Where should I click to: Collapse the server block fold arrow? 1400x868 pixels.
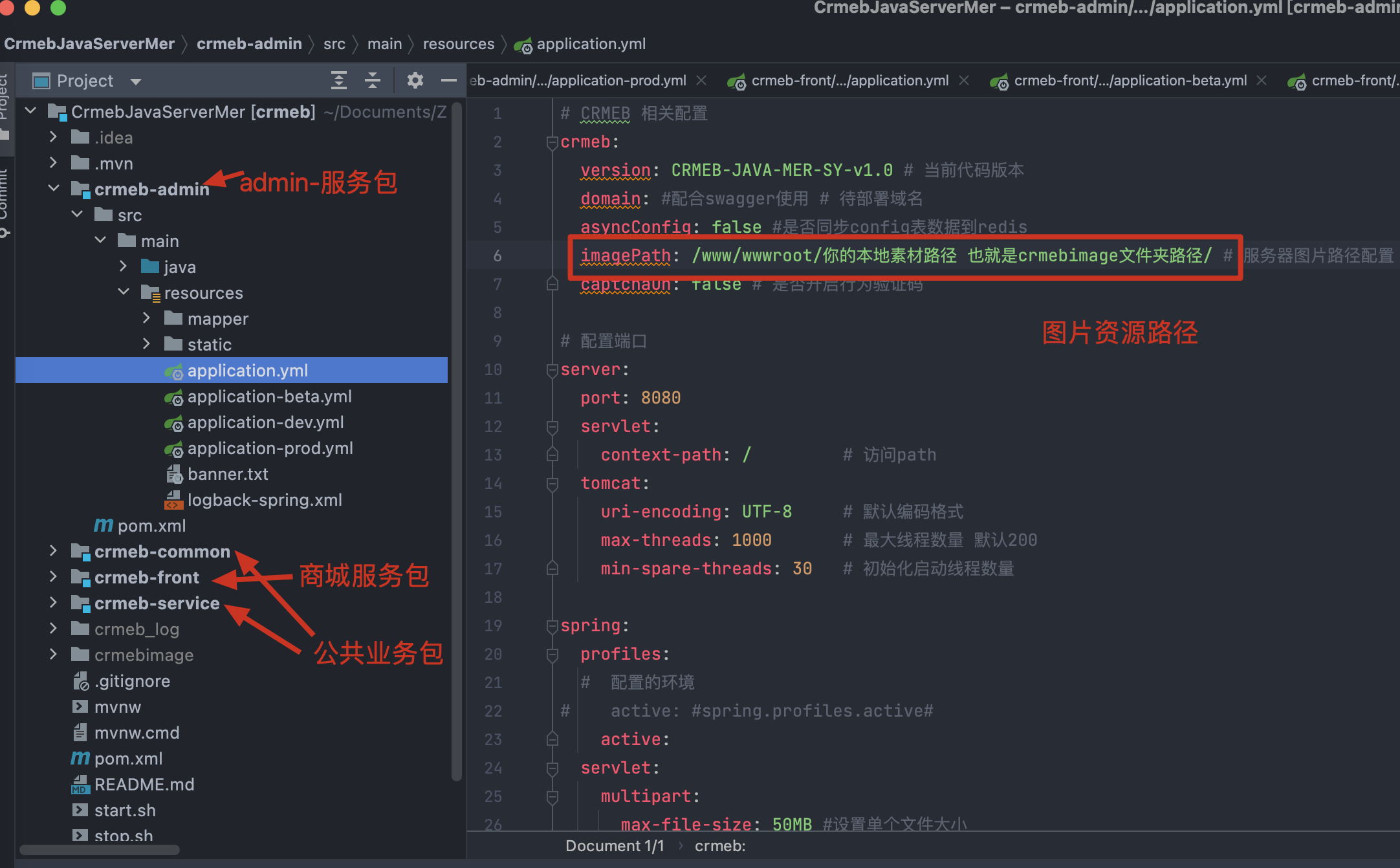tap(552, 369)
